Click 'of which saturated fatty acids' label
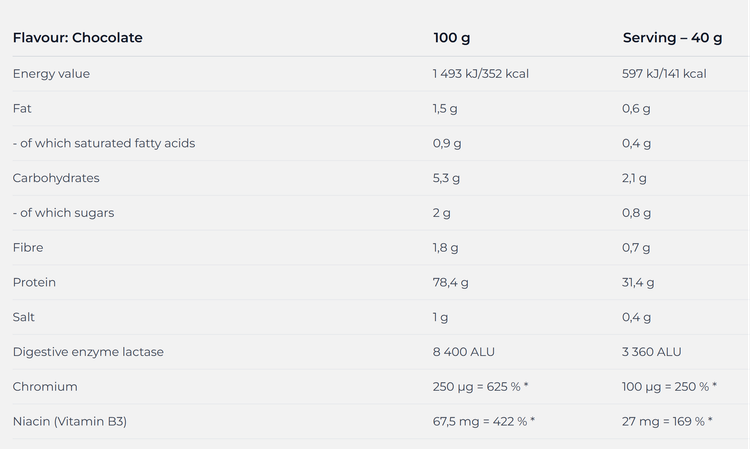The height and width of the screenshot is (449, 750). pos(104,143)
